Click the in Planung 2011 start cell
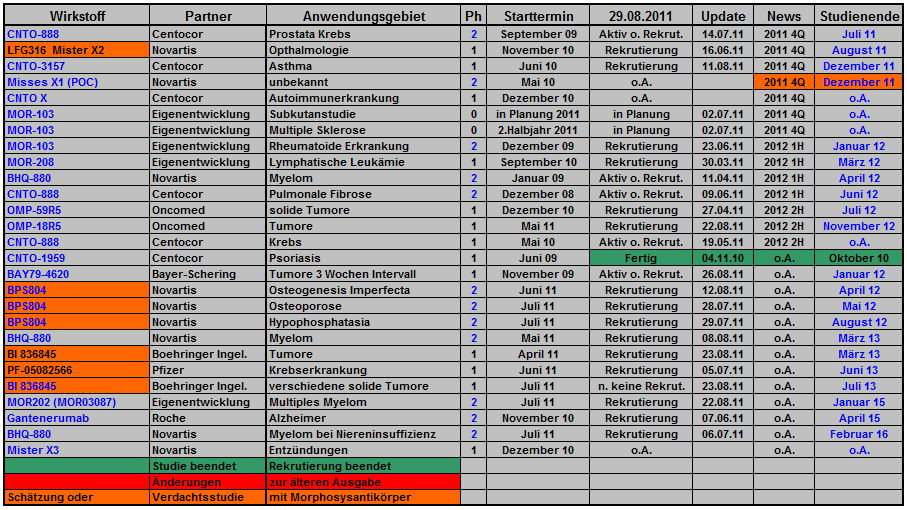The image size is (907, 510). pyautogui.click(x=538, y=114)
